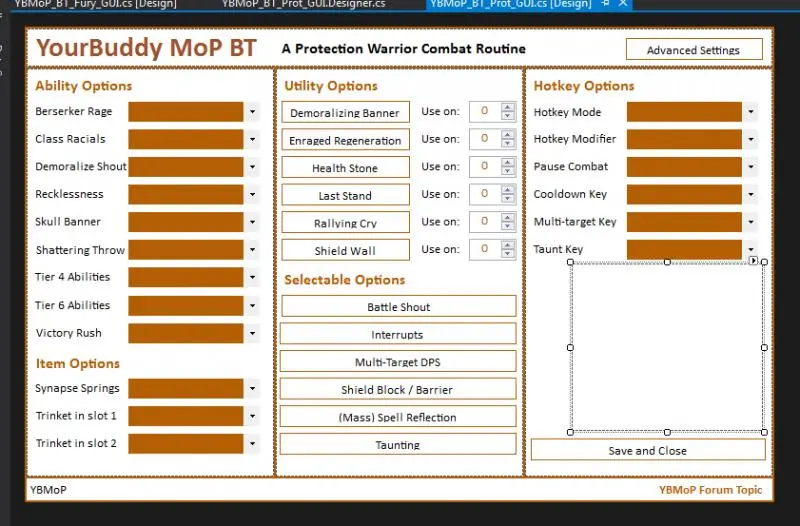800x526 pixels.
Task: Open the Tier 4 Abilities dropdown
Action: [253, 277]
